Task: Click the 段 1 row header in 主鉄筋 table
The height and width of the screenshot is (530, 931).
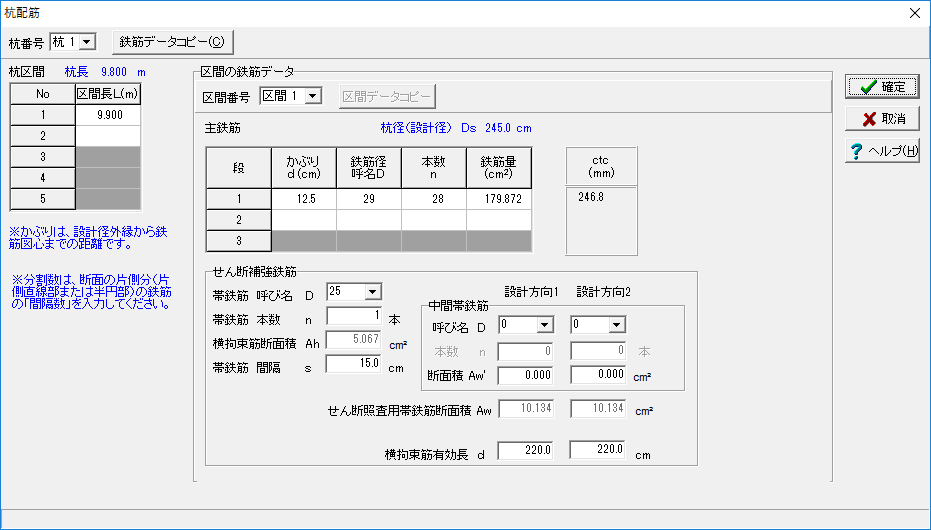Action: point(239,199)
